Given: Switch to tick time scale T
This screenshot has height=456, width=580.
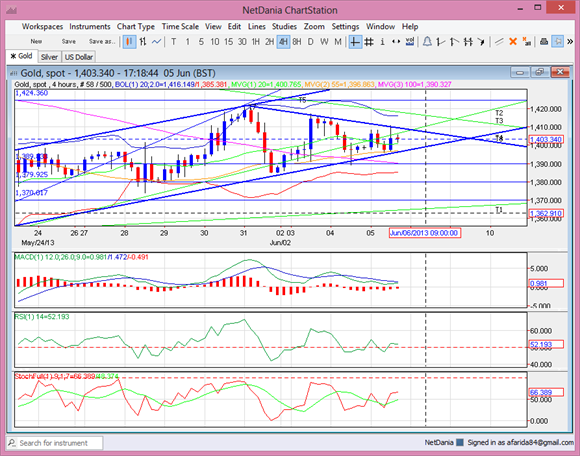Looking at the screenshot, I should click(173, 42).
